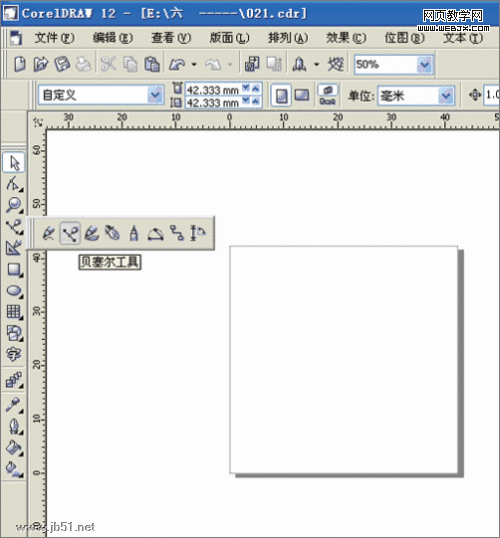Select the Interactive fill tool
This screenshot has height=538, width=500.
(14, 469)
